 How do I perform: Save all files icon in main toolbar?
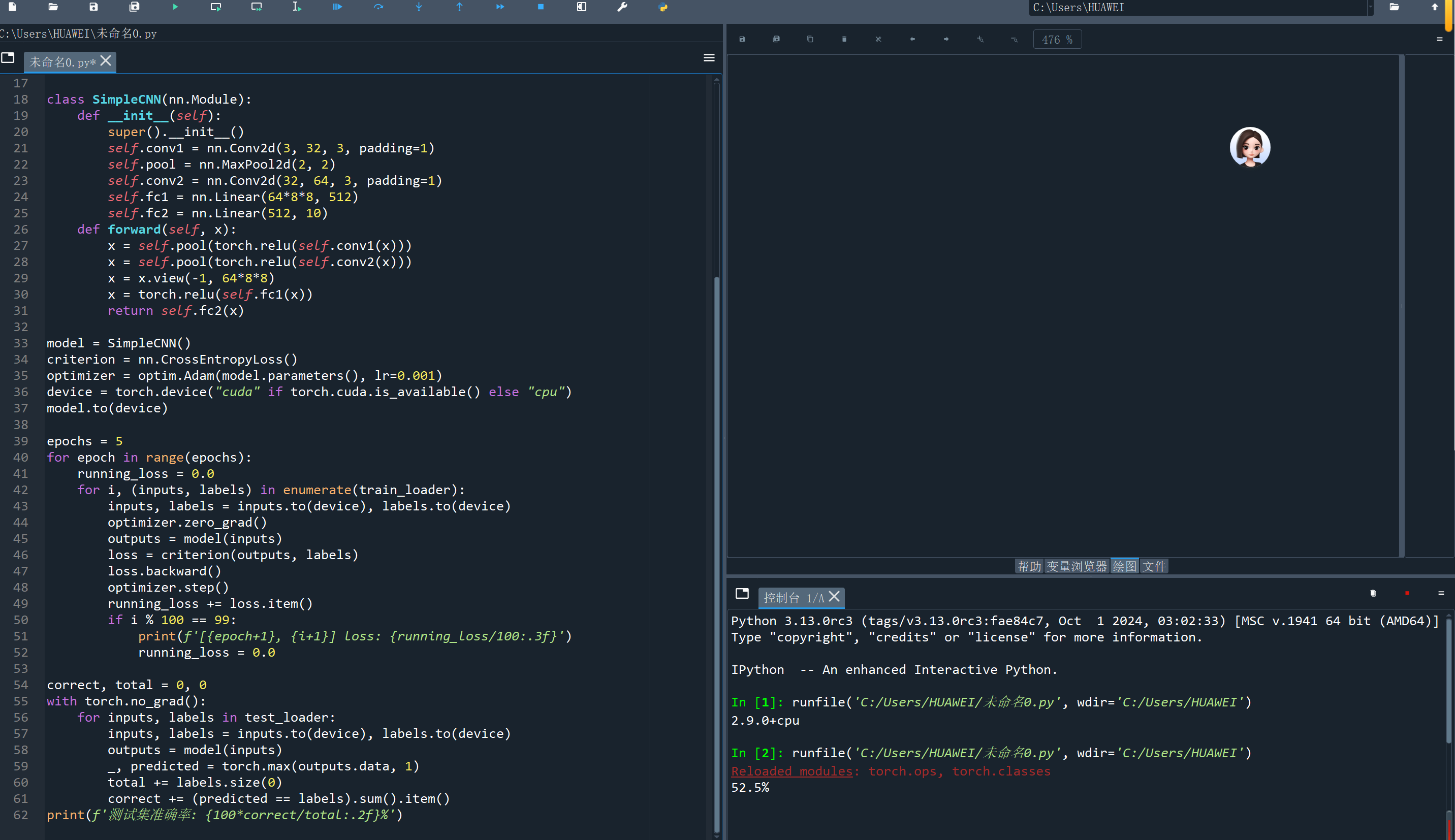click(x=135, y=7)
